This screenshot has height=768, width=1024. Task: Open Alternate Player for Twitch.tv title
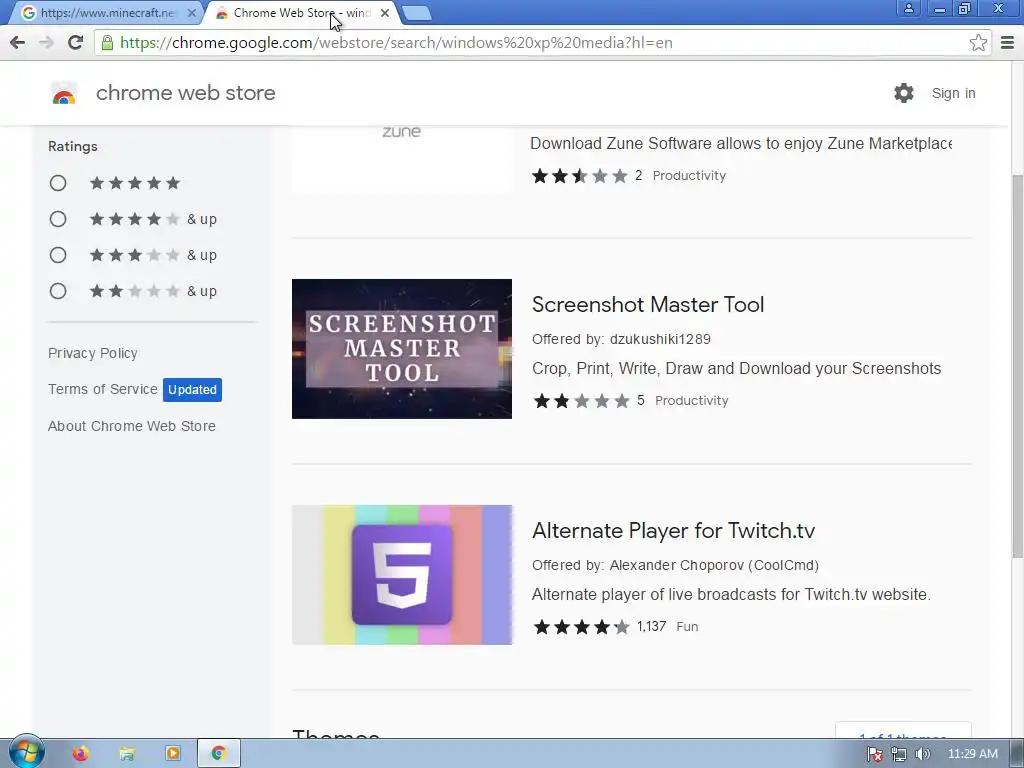673,530
